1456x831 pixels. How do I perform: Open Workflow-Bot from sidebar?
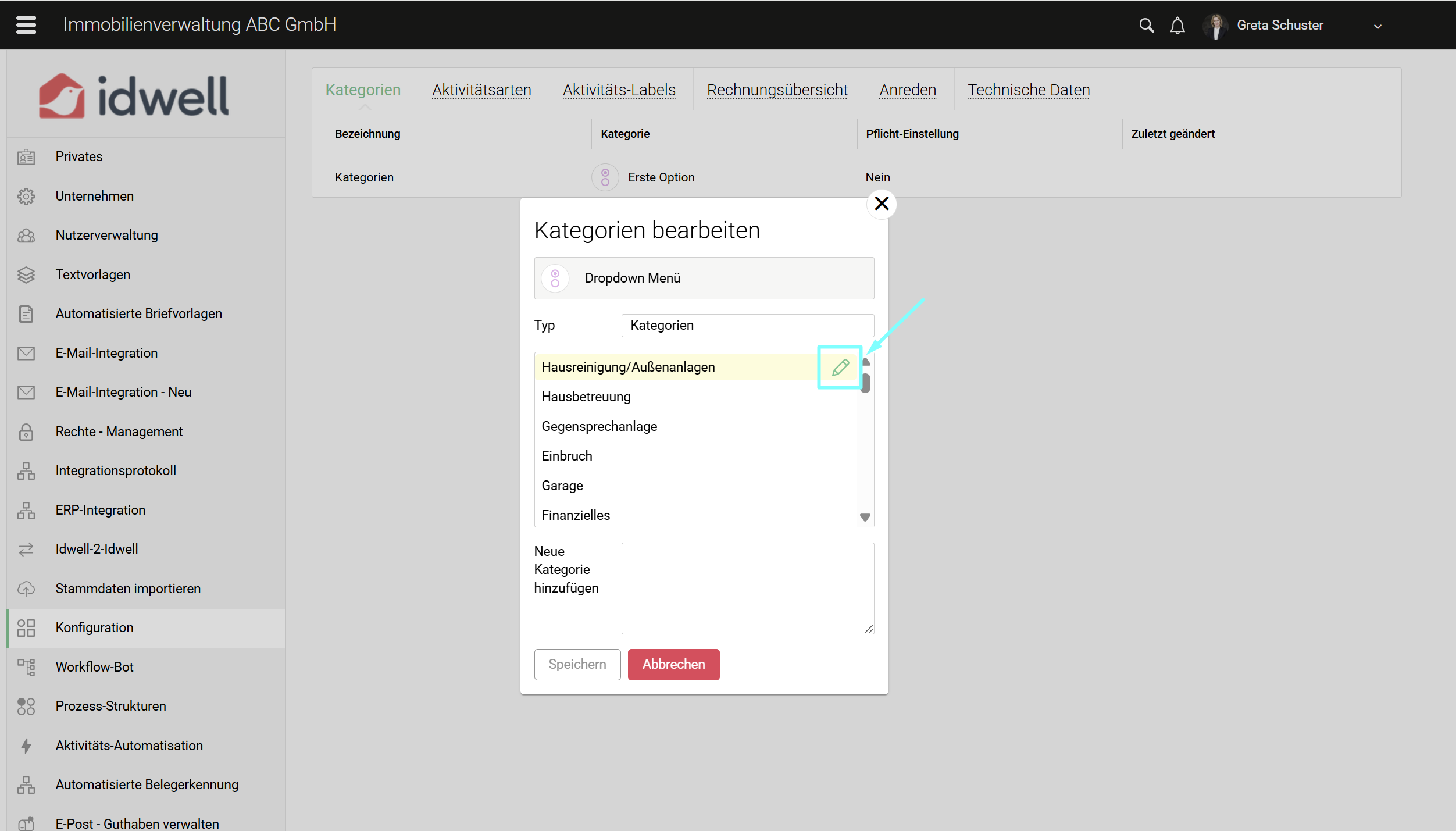(94, 666)
